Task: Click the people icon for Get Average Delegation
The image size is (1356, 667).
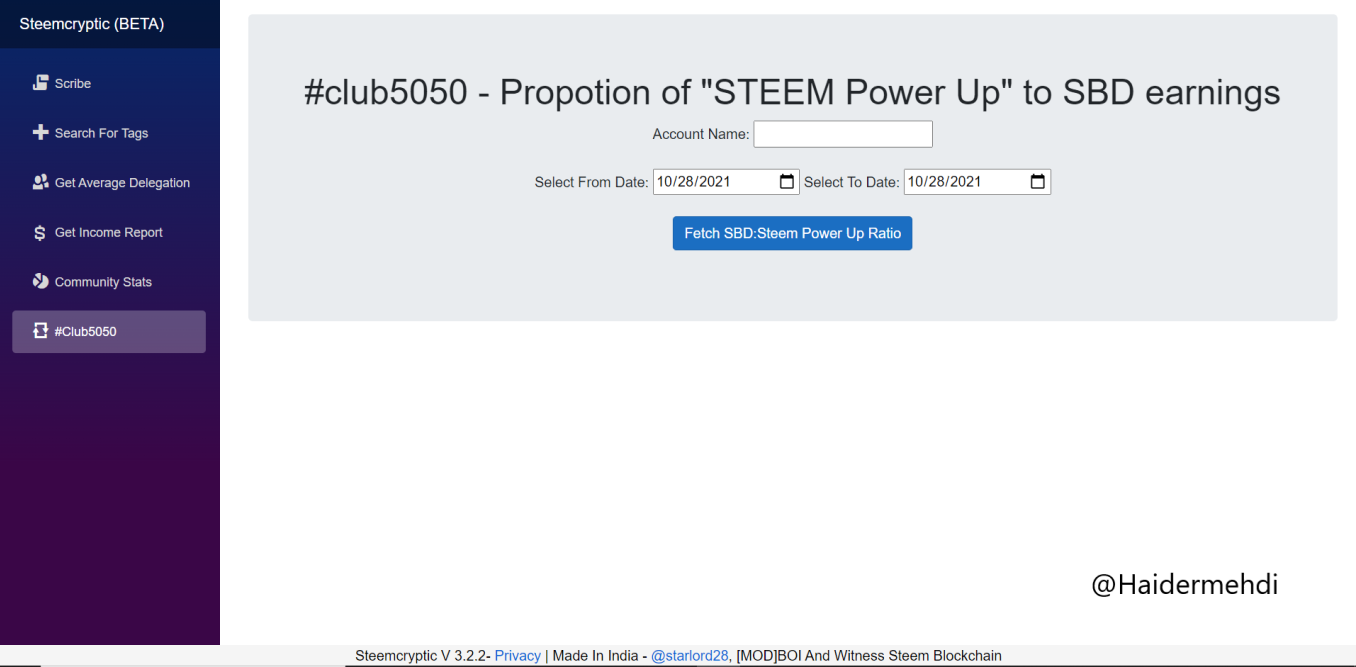Action: (x=40, y=182)
